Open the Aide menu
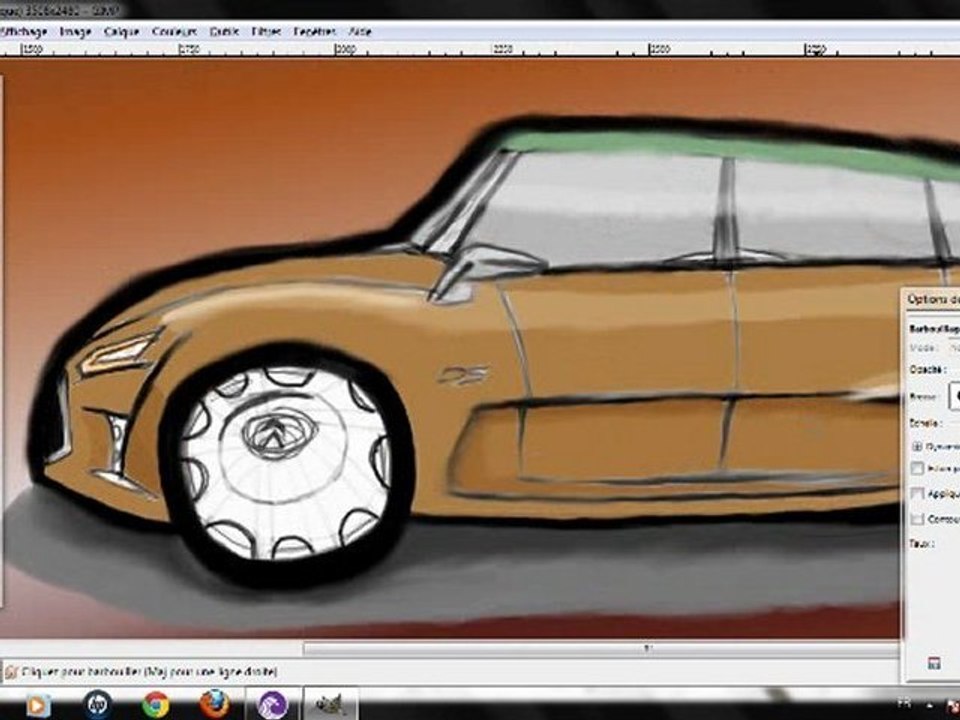This screenshot has width=960, height=720. 360,31
